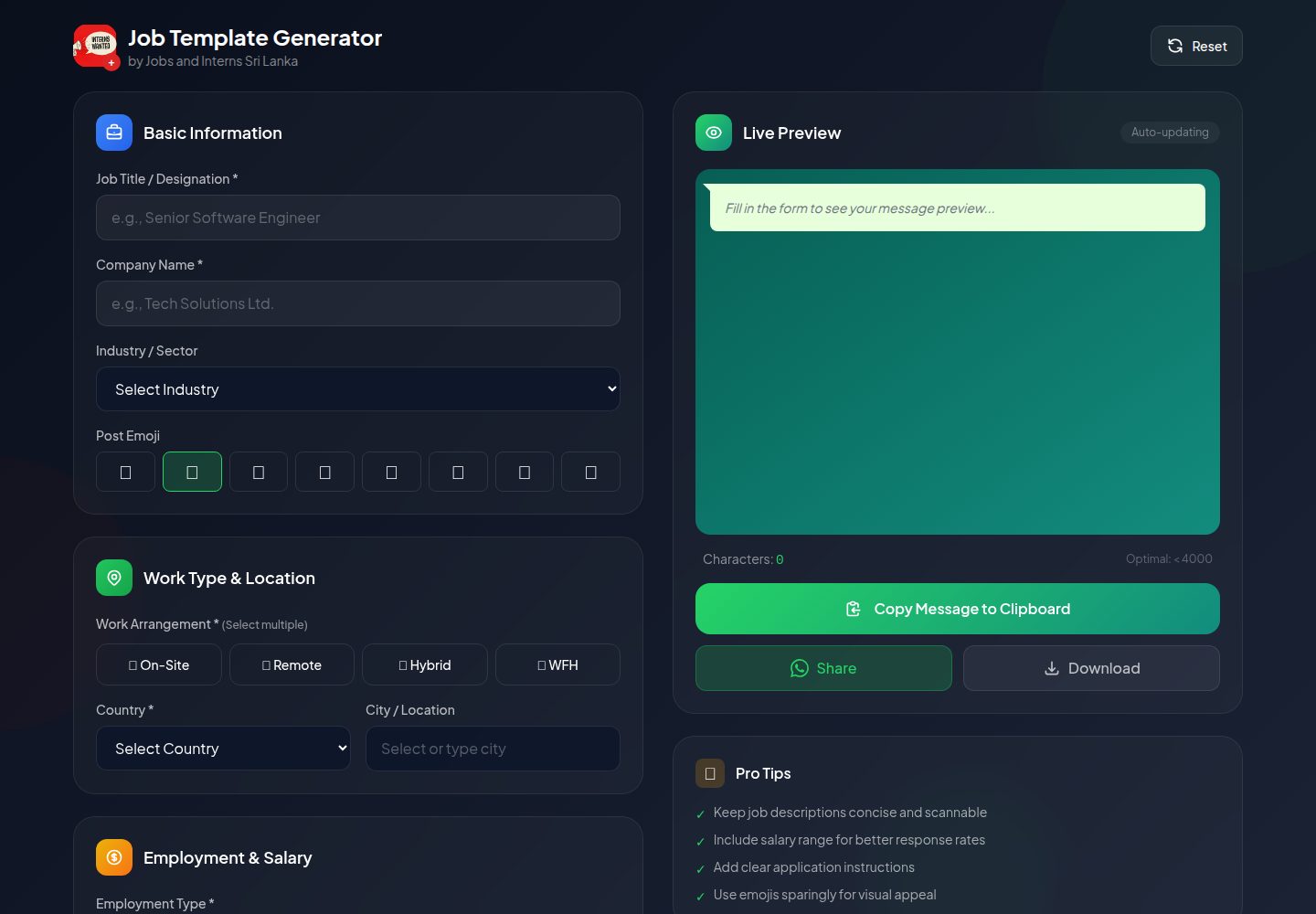Click the Pro Tips section icon
The height and width of the screenshot is (914, 1316).
click(710, 773)
